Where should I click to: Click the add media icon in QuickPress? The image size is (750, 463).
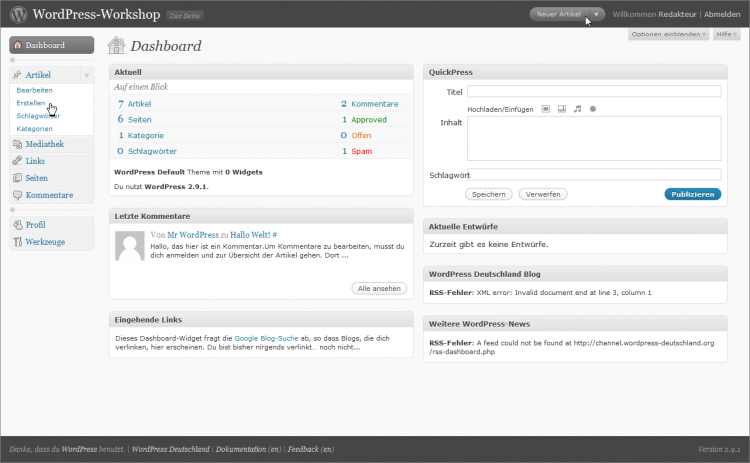[x=593, y=109]
